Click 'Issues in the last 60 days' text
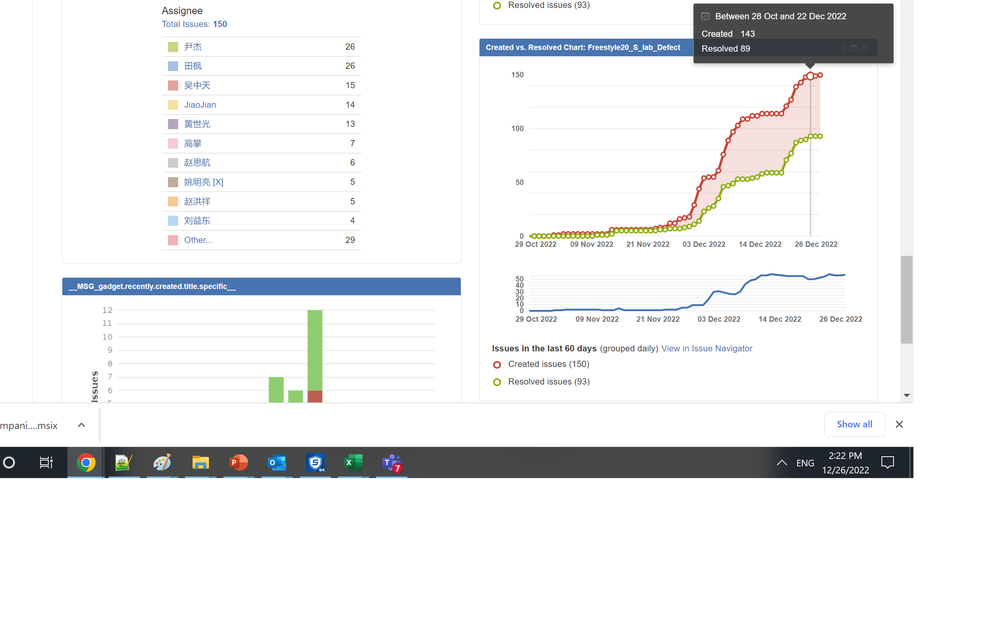 (x=544, y=349)
